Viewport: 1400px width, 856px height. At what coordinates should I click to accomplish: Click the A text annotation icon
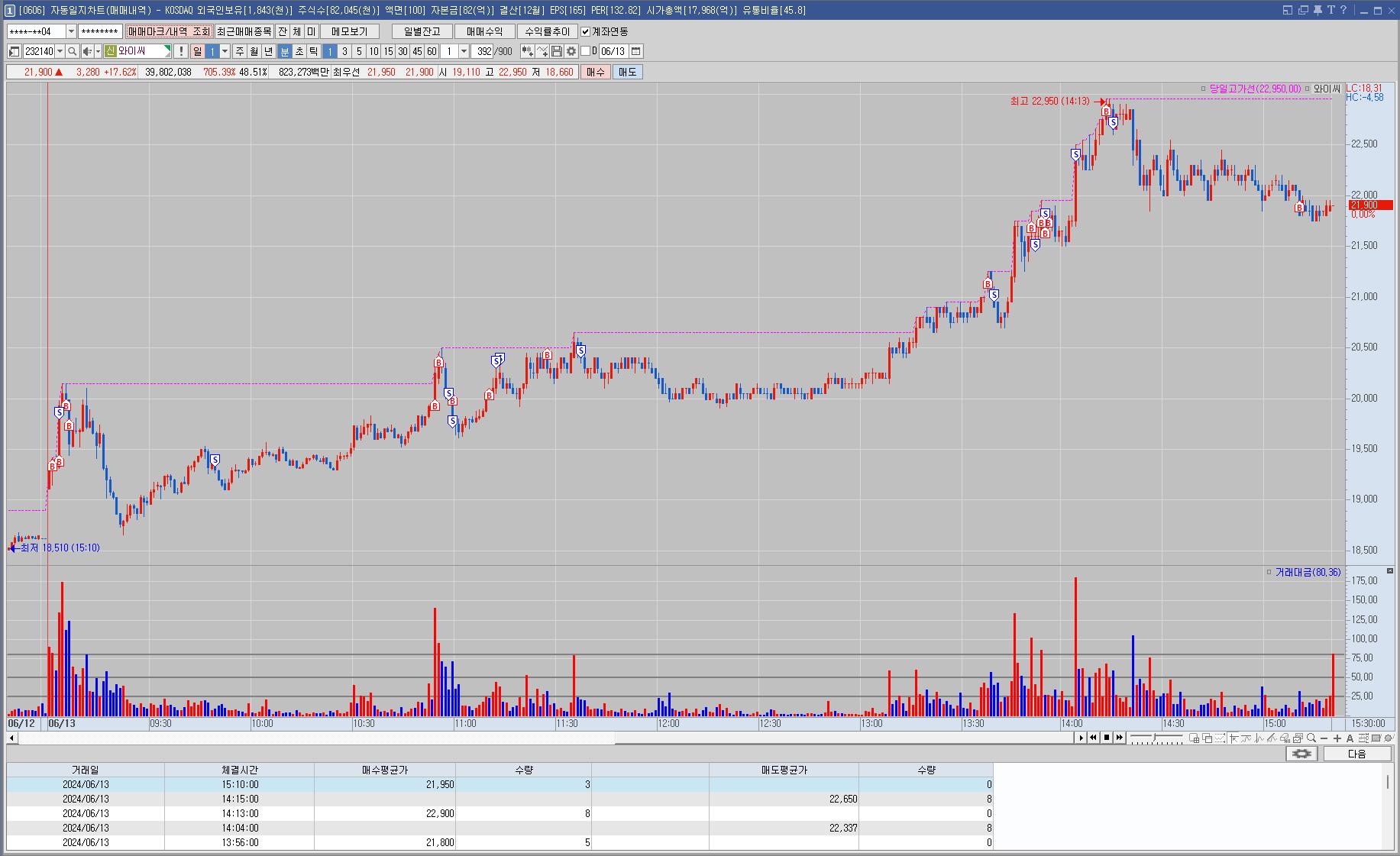(x=1350, y=738)
